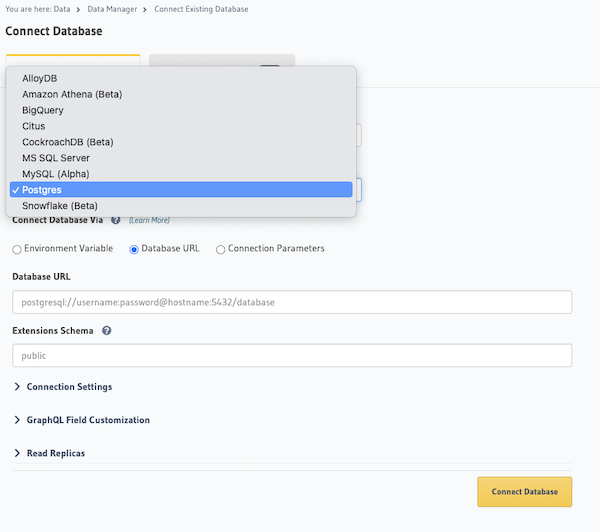Click the Connect Database button

click(525, 491)
